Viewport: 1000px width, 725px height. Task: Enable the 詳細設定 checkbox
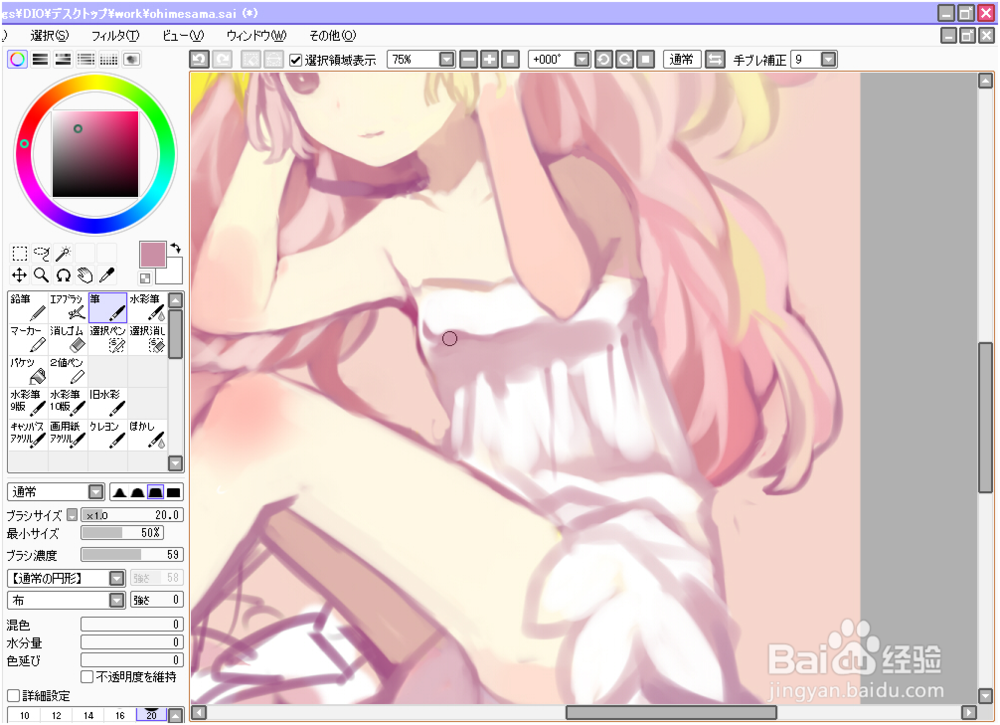point(13,696)
